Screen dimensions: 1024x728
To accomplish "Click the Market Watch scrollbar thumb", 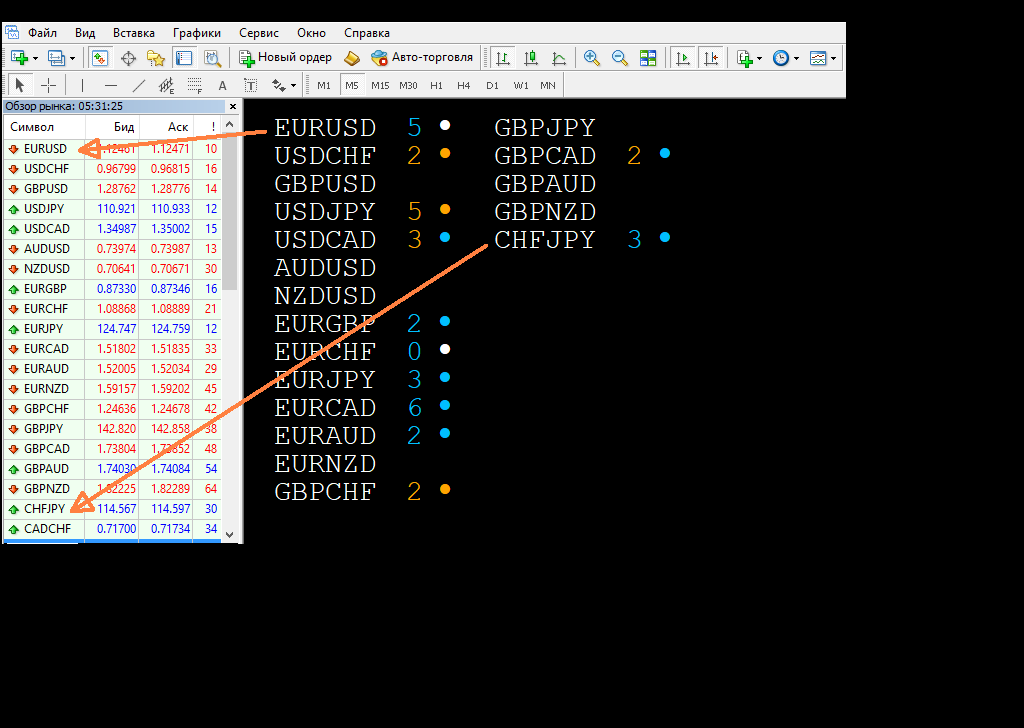I will (229, 211).
